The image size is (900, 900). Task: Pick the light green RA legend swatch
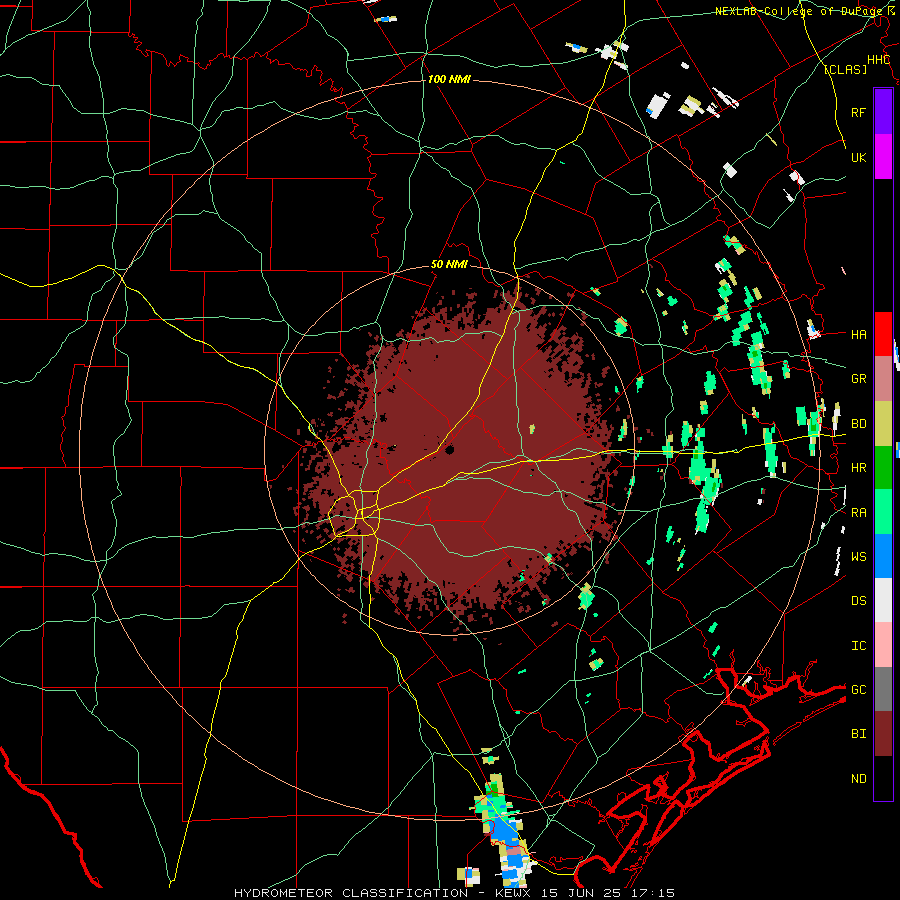coord(883,512)
